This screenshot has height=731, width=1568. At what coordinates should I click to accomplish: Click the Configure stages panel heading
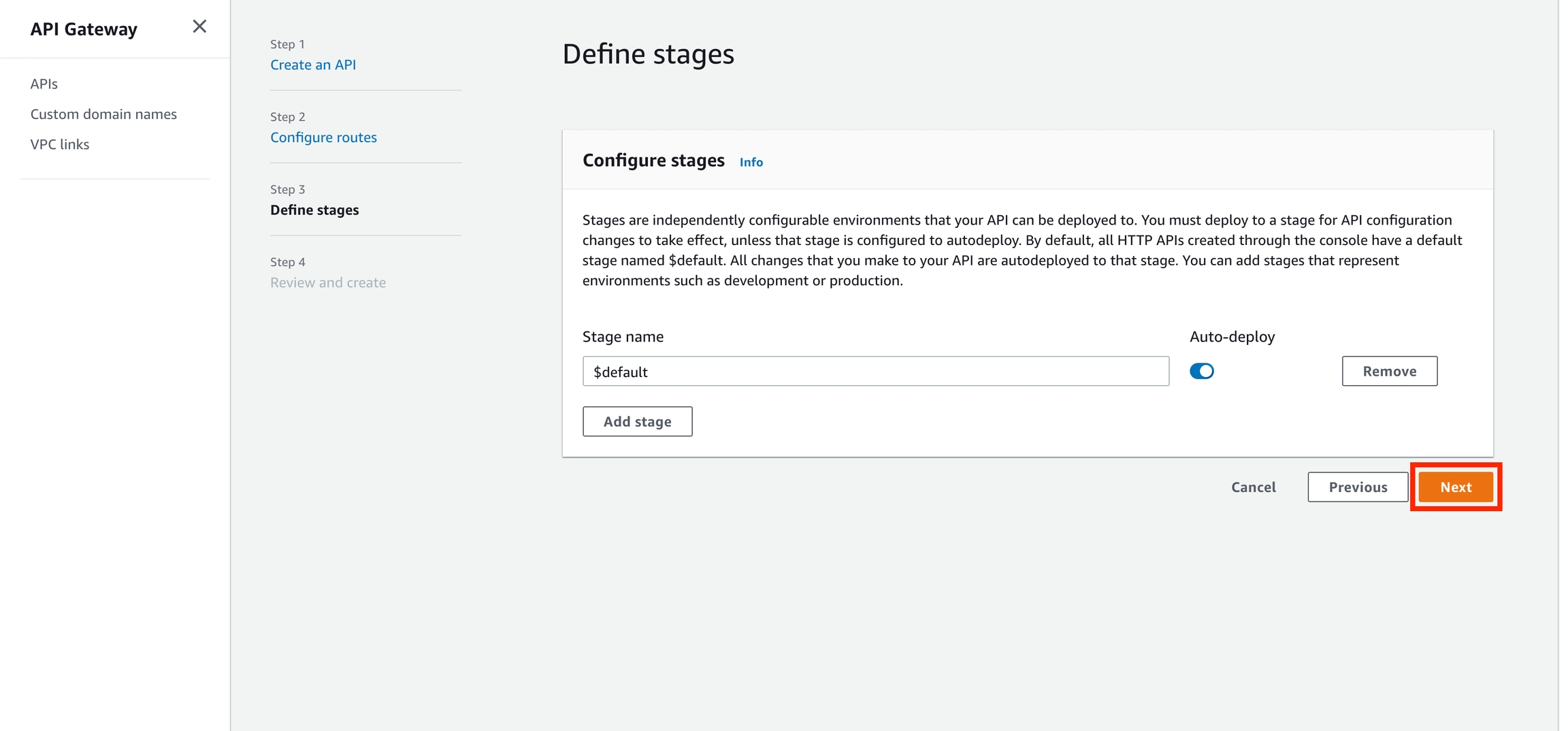click(653, 161)
